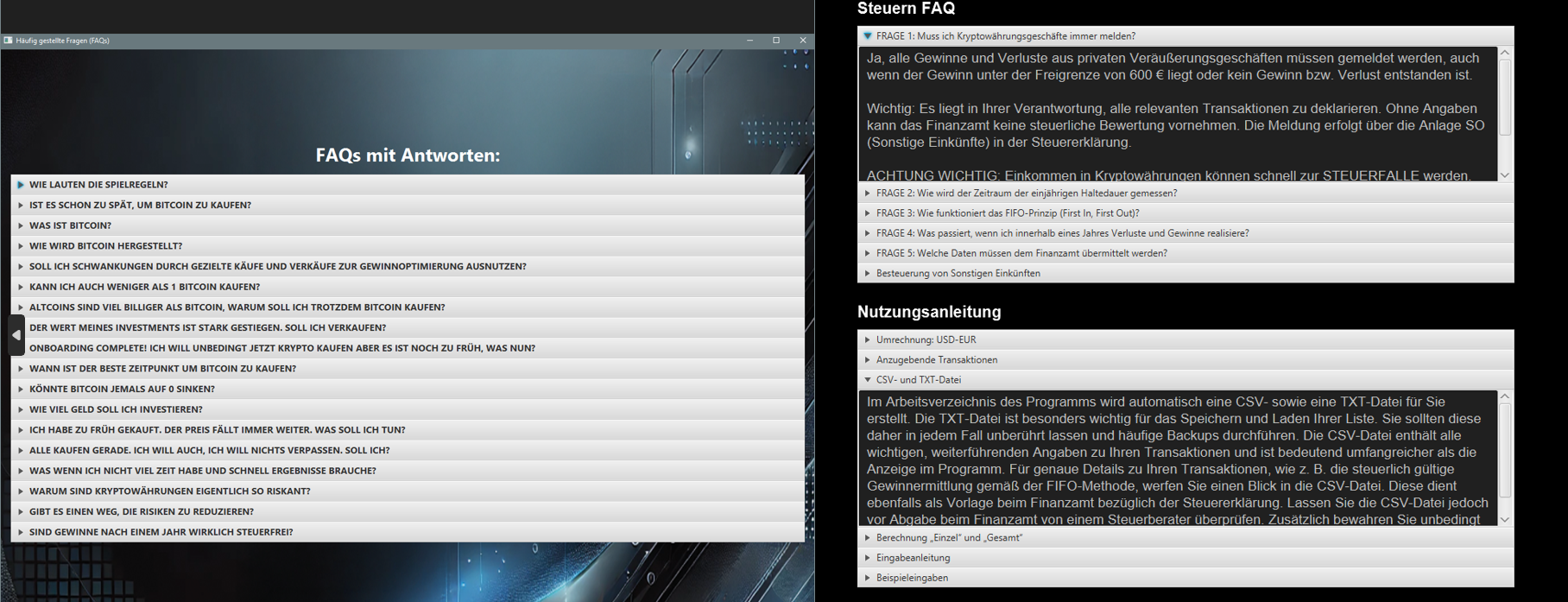Click the black back-arrow tab at left edge
The width and height of the screenshot is (1568, 602).
(16, 335)
